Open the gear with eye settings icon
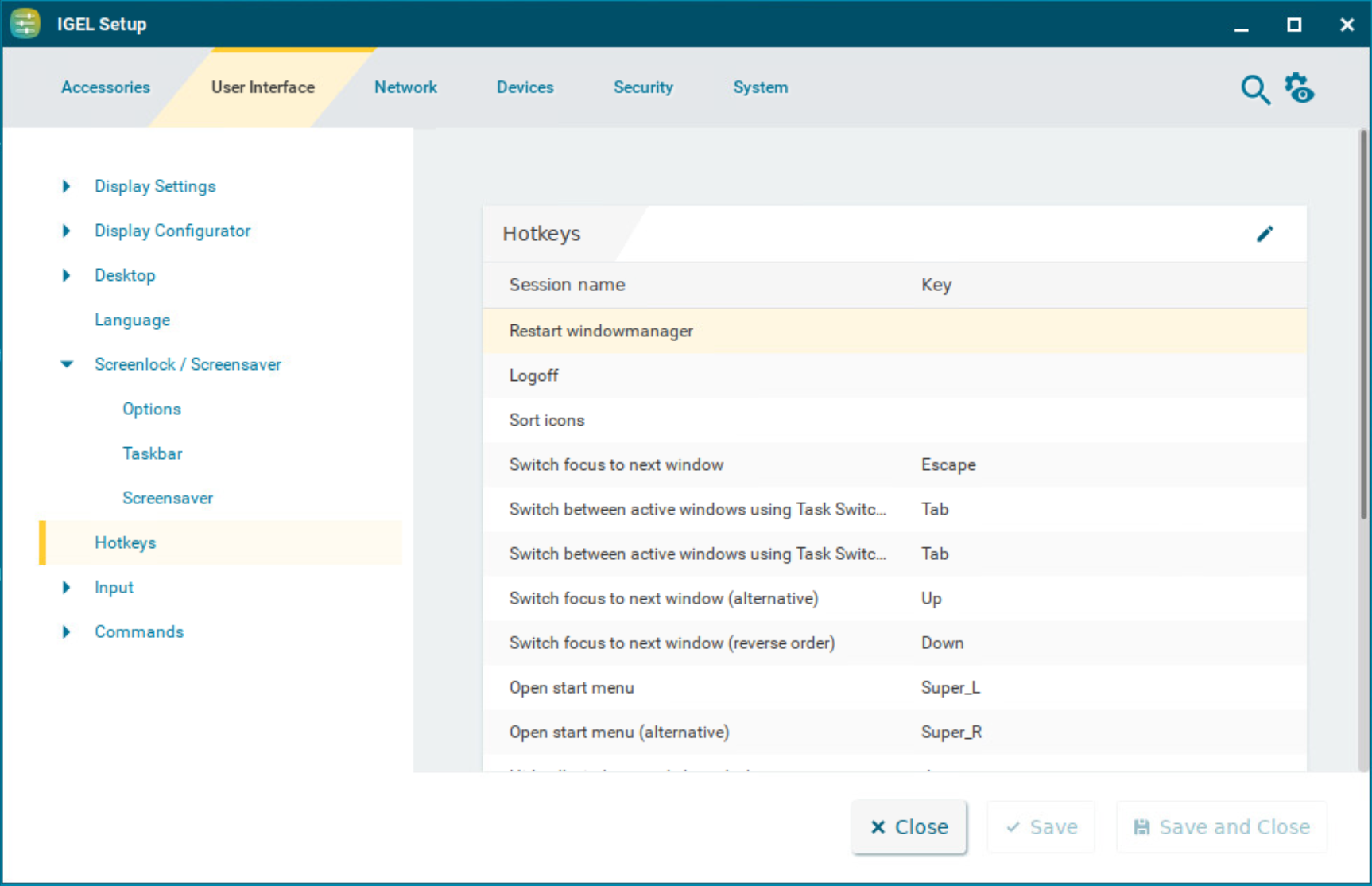The image size is (1372, 886). (1299, 88)
